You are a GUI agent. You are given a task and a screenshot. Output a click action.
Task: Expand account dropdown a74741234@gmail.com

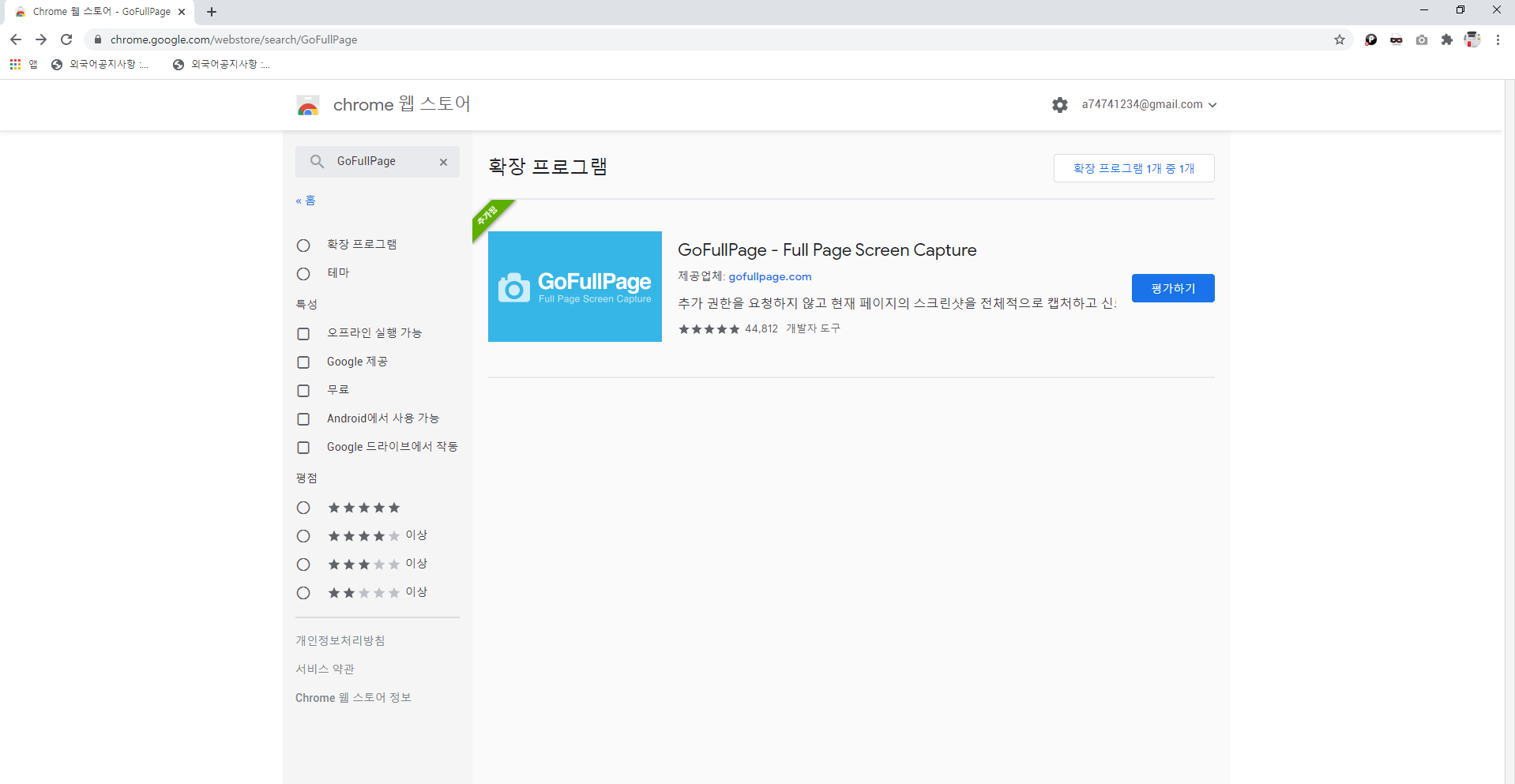click(1149, 104)
